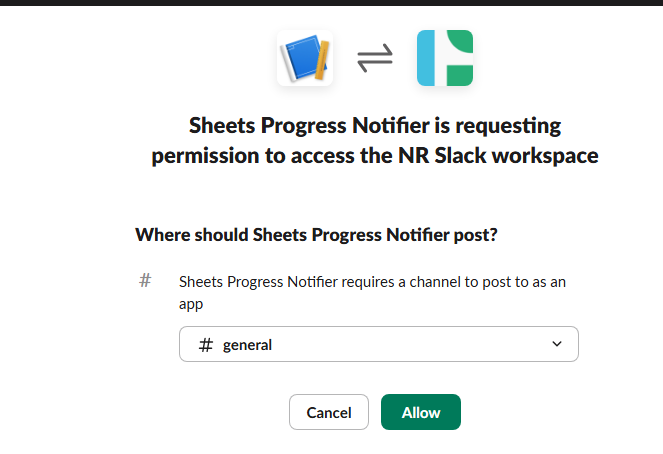This screenshot has width=663, height=454.
Task: Select the 'general' channel name text
Action: [x=247, y=345]
